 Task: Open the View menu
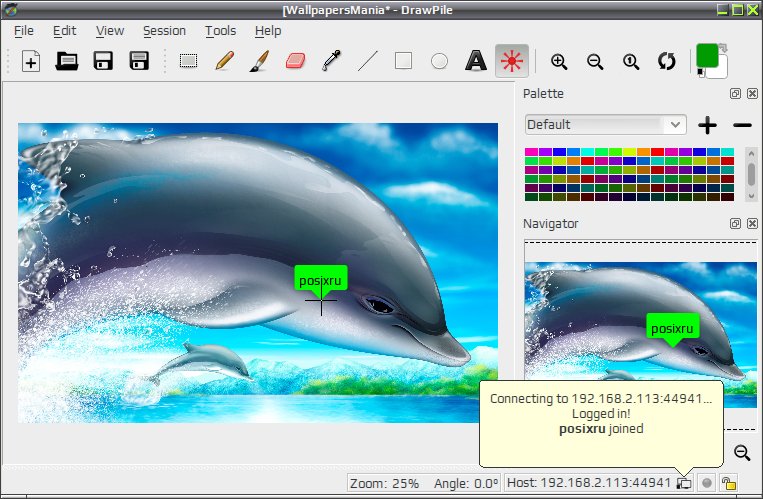coord(109,31)
